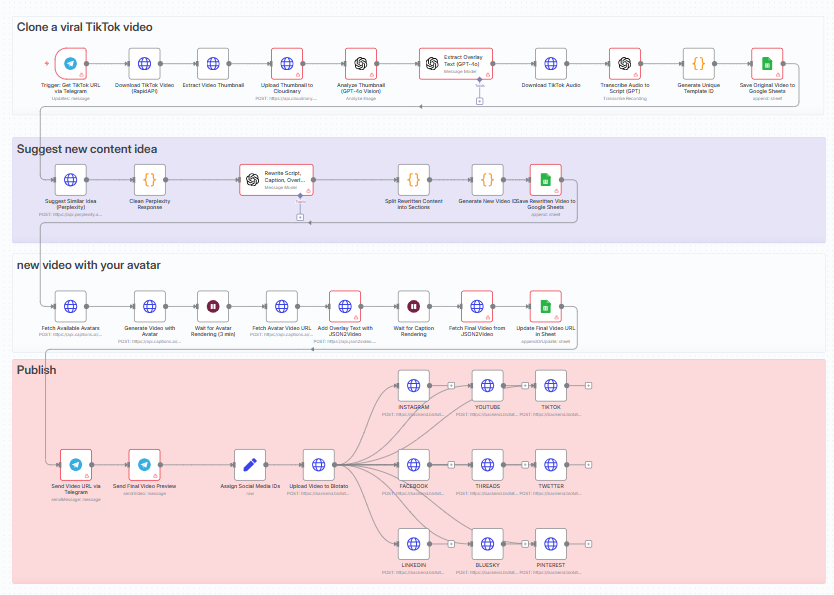The image size is (834, 595).
Task: Select the Analyze Thumbnail GPT-4o Vision node
Action: [361, 64]
